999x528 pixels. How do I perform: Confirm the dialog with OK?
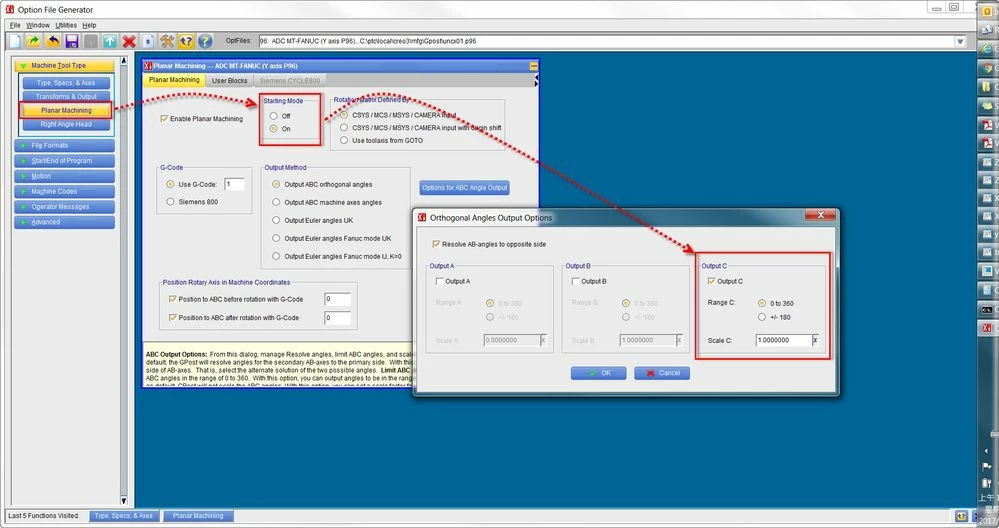598,373
